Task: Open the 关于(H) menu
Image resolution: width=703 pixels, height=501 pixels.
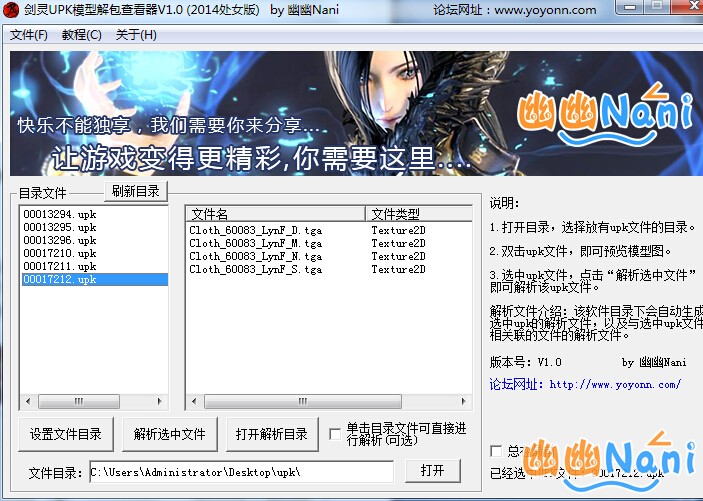Action: [136, 35]
